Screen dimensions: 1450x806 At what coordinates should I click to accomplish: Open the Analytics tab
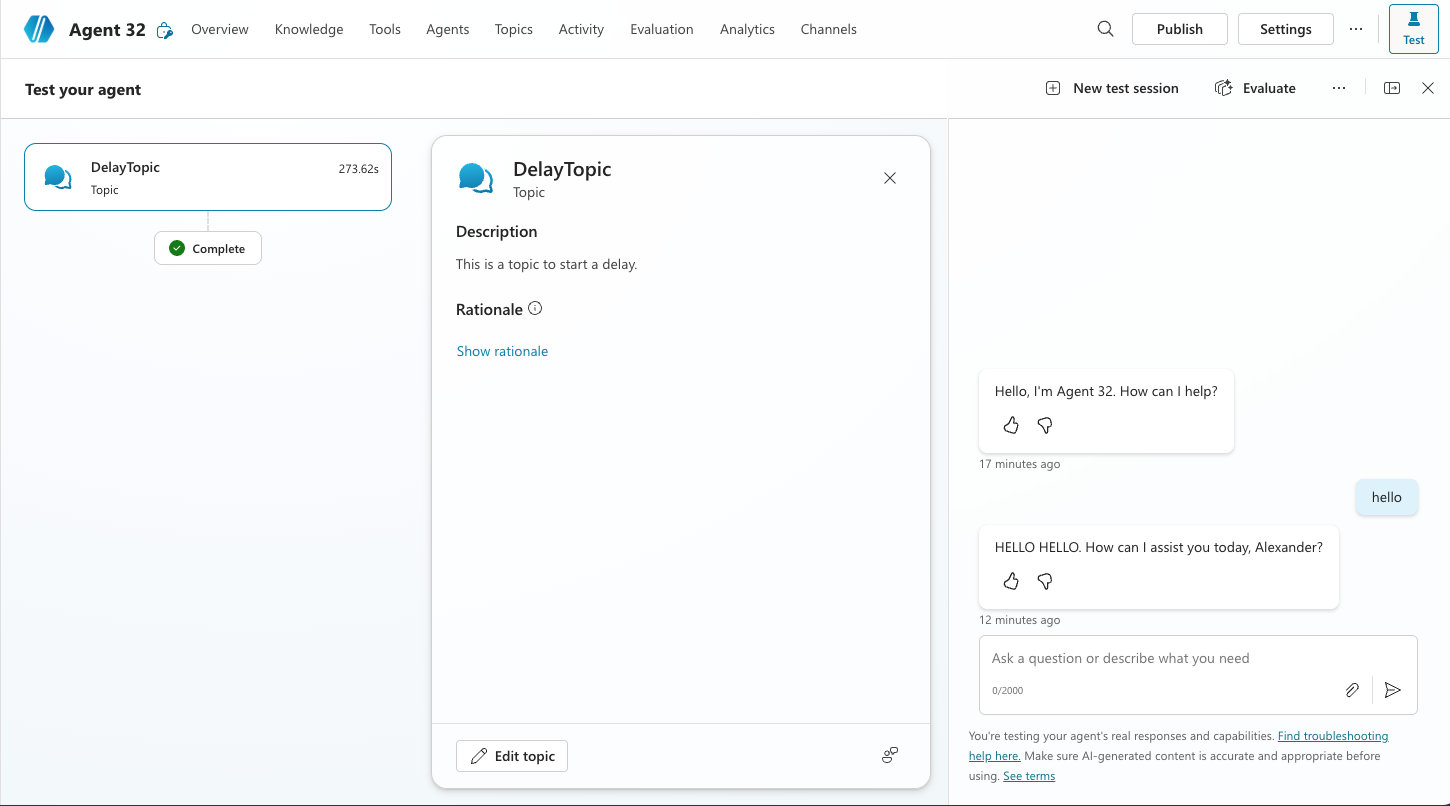tap(747, 29)
